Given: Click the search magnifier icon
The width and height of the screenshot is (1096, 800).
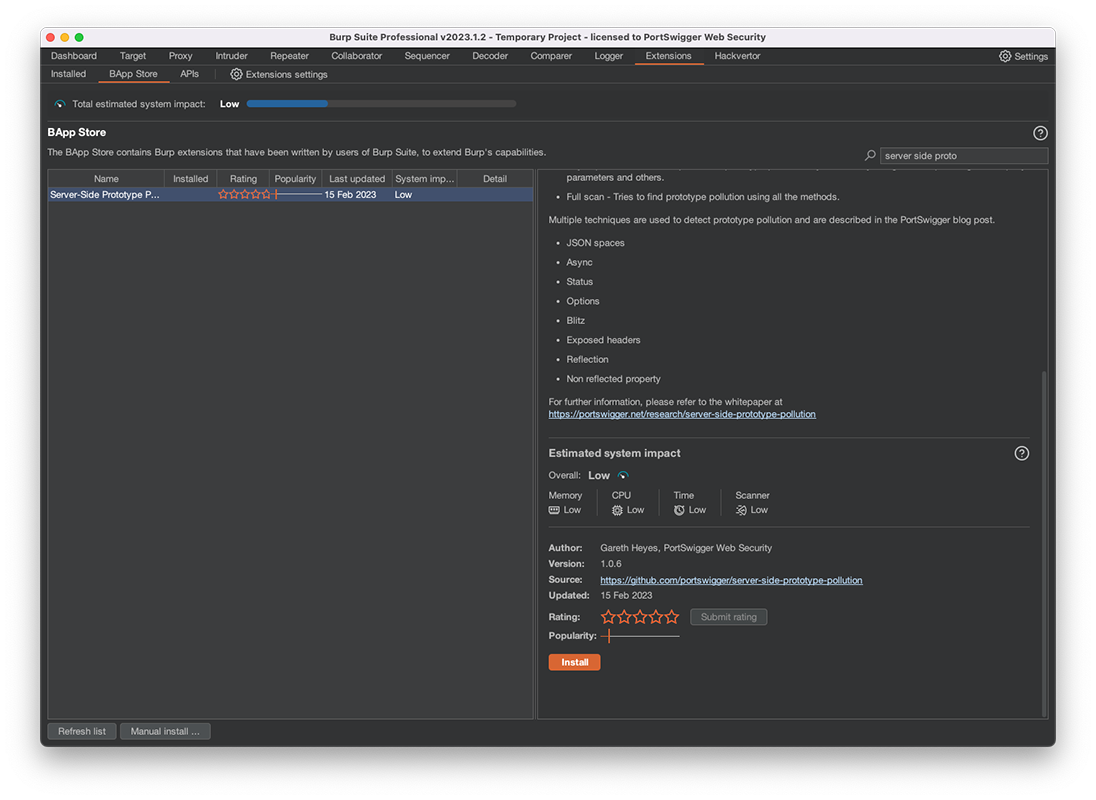Looking at the screenshot, I should click(870, 156).
